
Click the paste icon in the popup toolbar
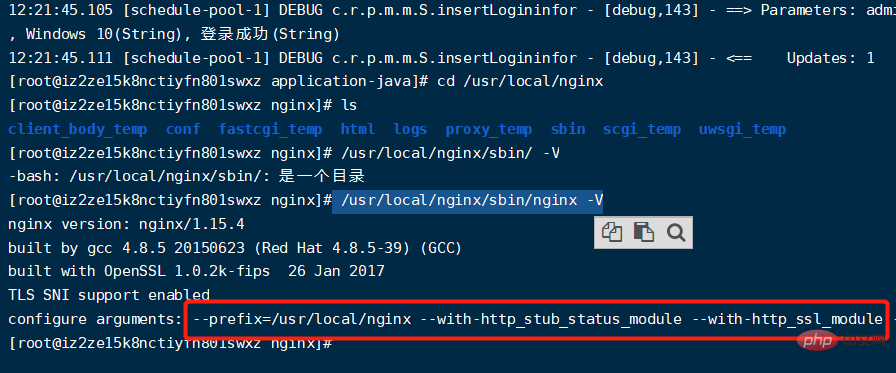pos(643,232)
